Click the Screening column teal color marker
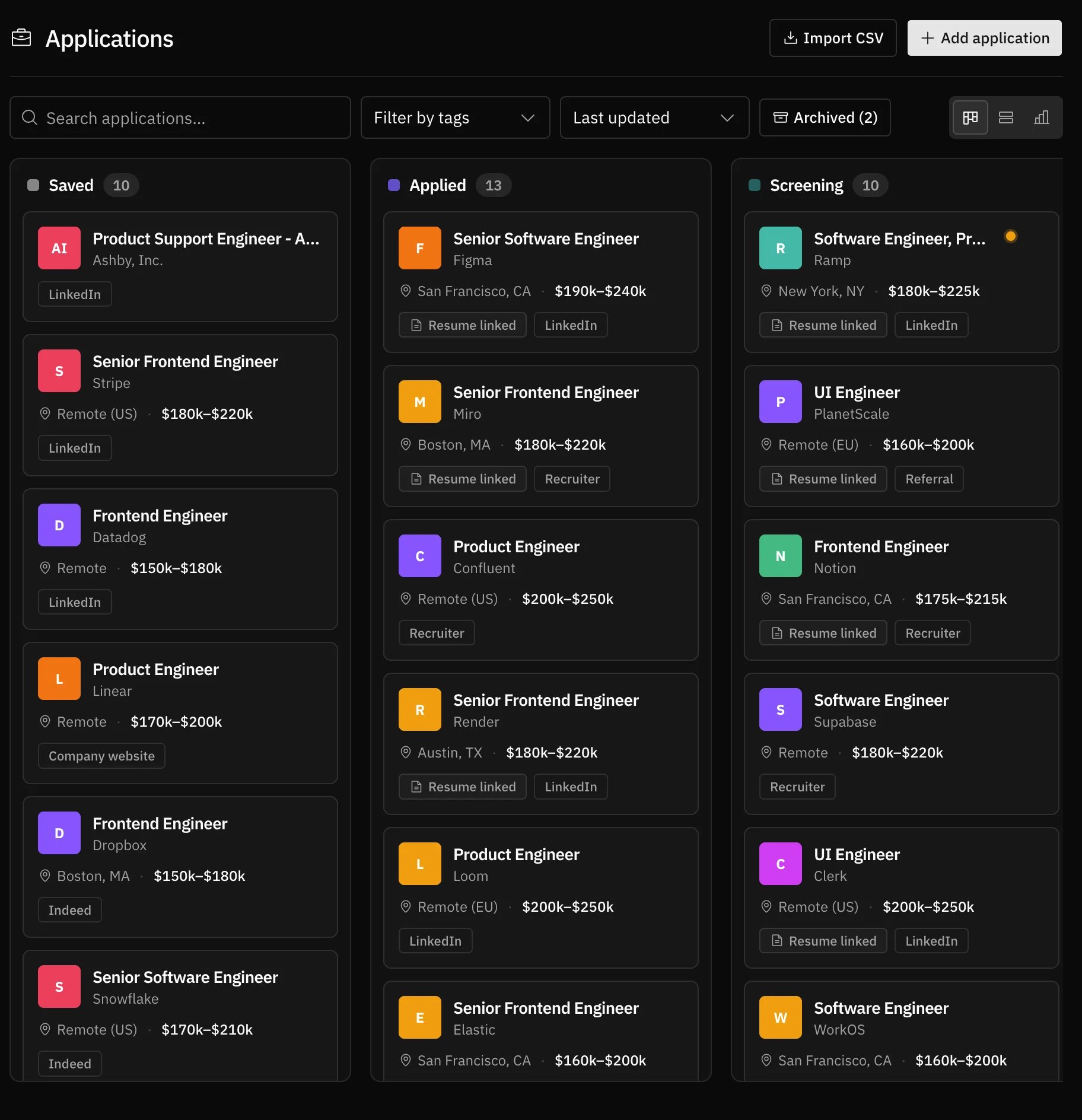Viewport: 1082px width, 1120px height. pyautogui.click(x=755, y=185)
